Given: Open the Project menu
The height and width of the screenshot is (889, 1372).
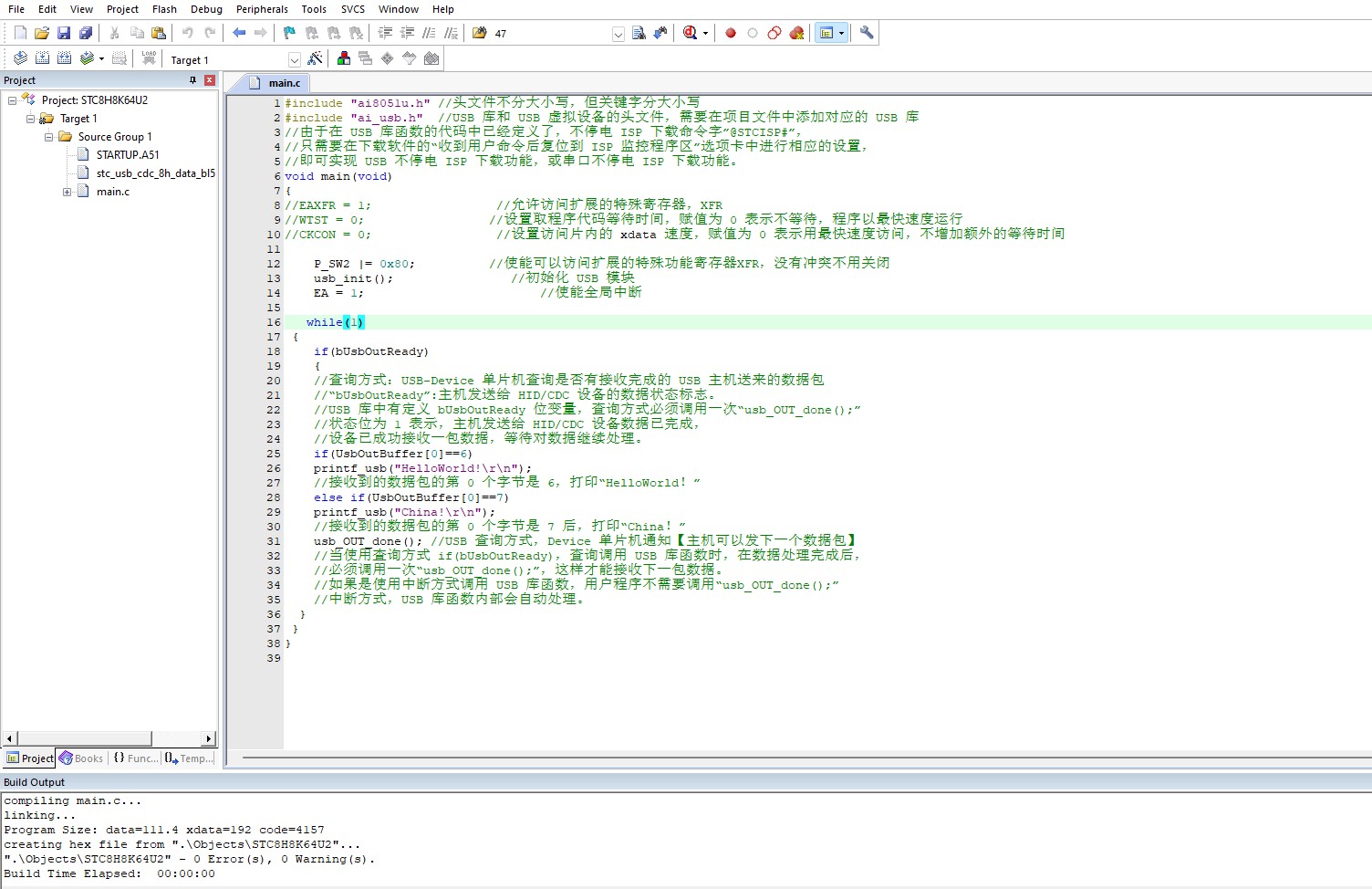Looking at the screenshot, I should coord(122,9).
